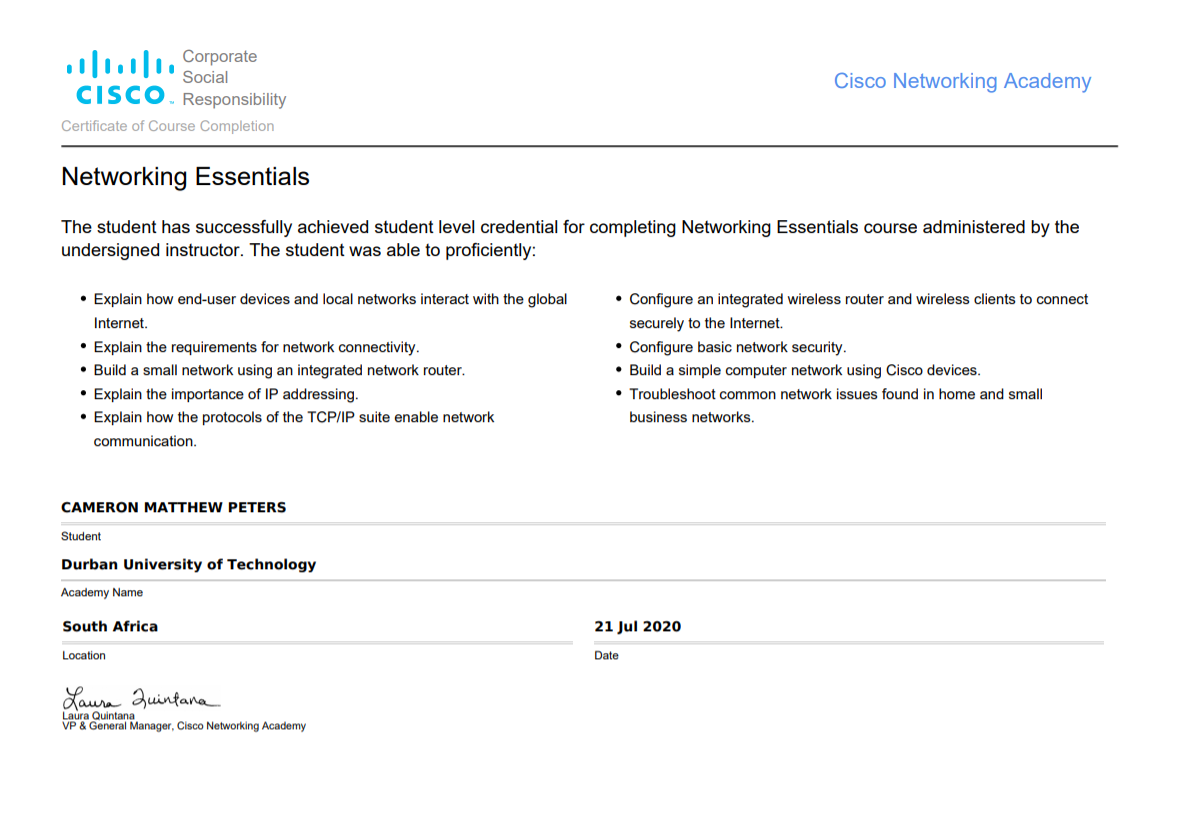Click the integrated wireless router bullet
The image size is (1177, 829).
pyautogui.click(x=858, y=300)
